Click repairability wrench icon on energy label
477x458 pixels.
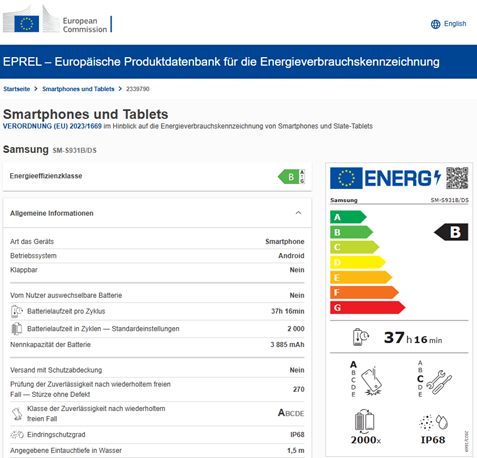[x=439, y=382]
